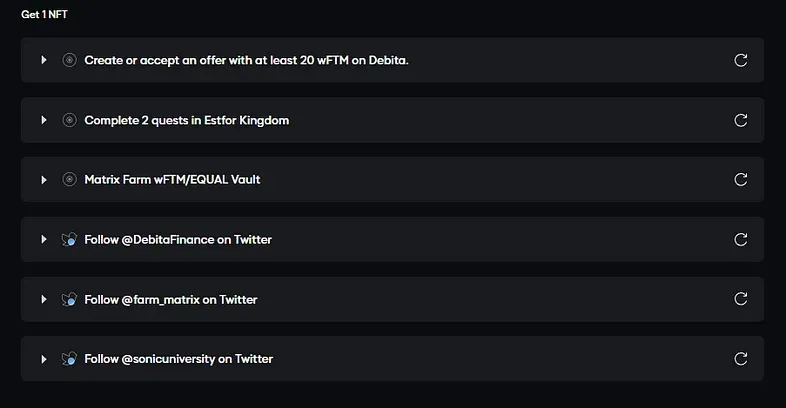Image resolution: width=786 pixels, height=408 pixels.
Task: Refresh the Debita wFTM offer task status
Action: [741, 60]
